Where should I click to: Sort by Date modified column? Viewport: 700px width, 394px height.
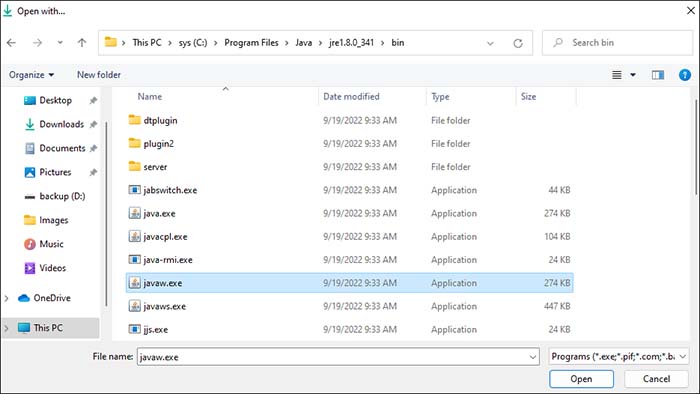(351, 97)
